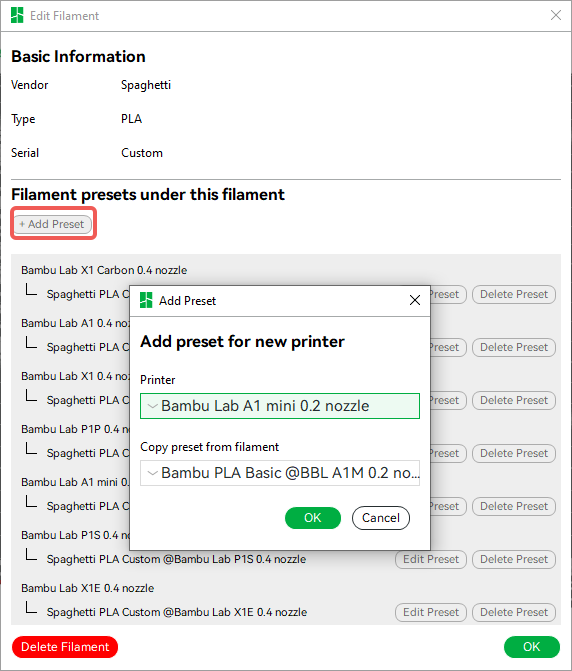
Task: Expand the Copy preset from filament dropdown
Action: (280, 473)
